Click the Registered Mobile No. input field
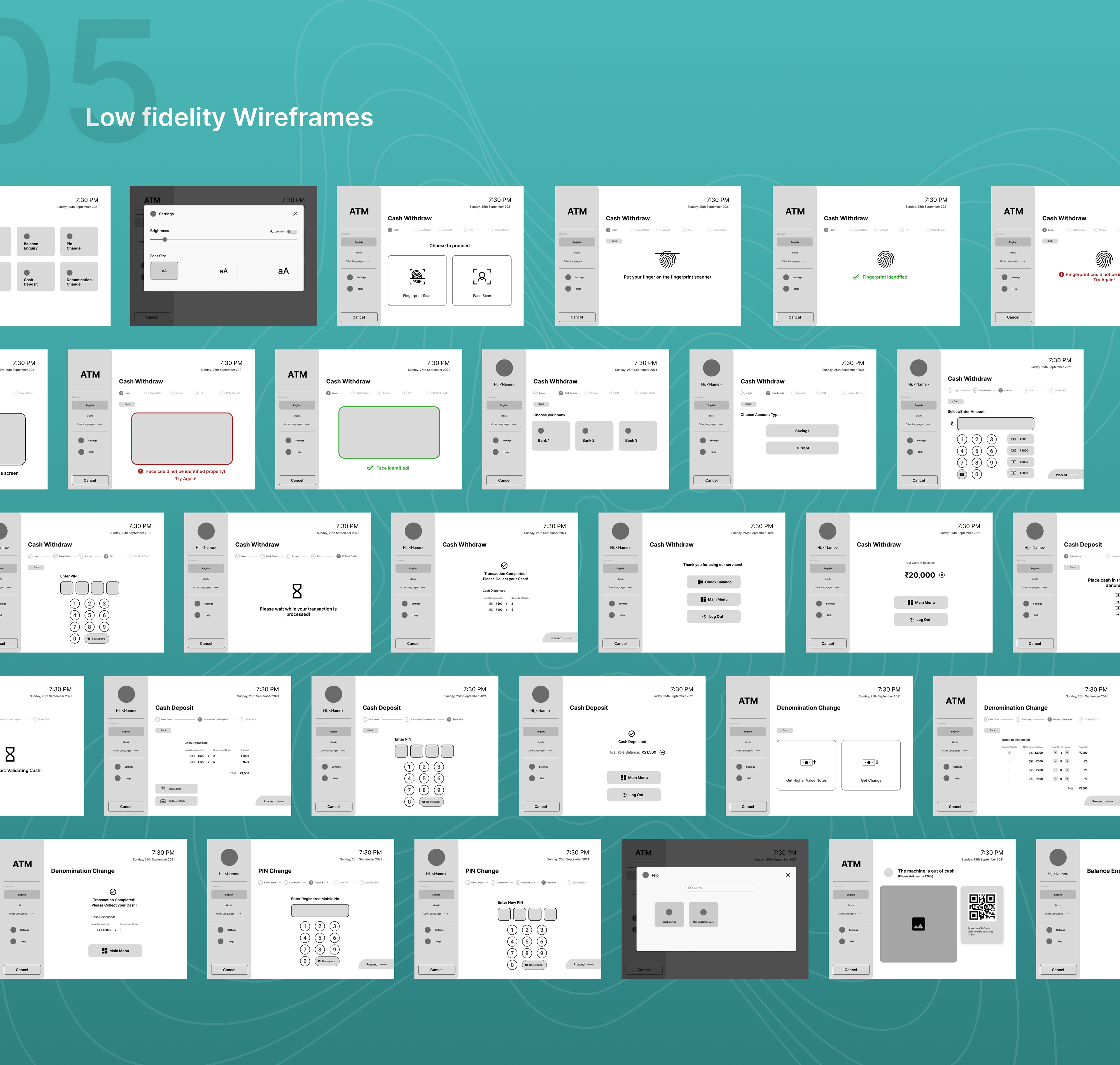The height and width of the screenshot is (1065, 1120). click(x=320, y=911)
